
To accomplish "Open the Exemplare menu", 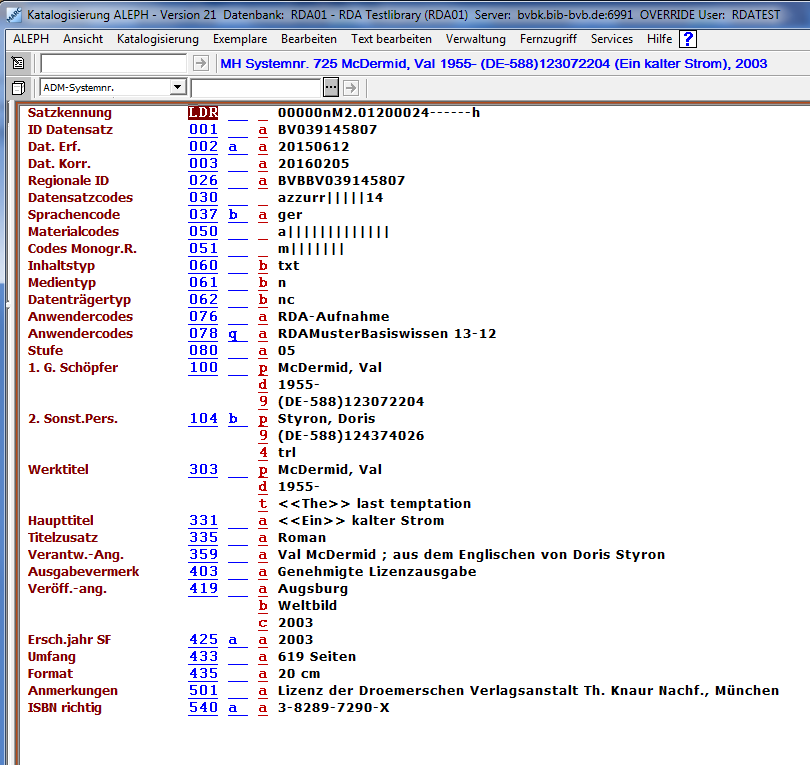I will (x=239, y=39).
